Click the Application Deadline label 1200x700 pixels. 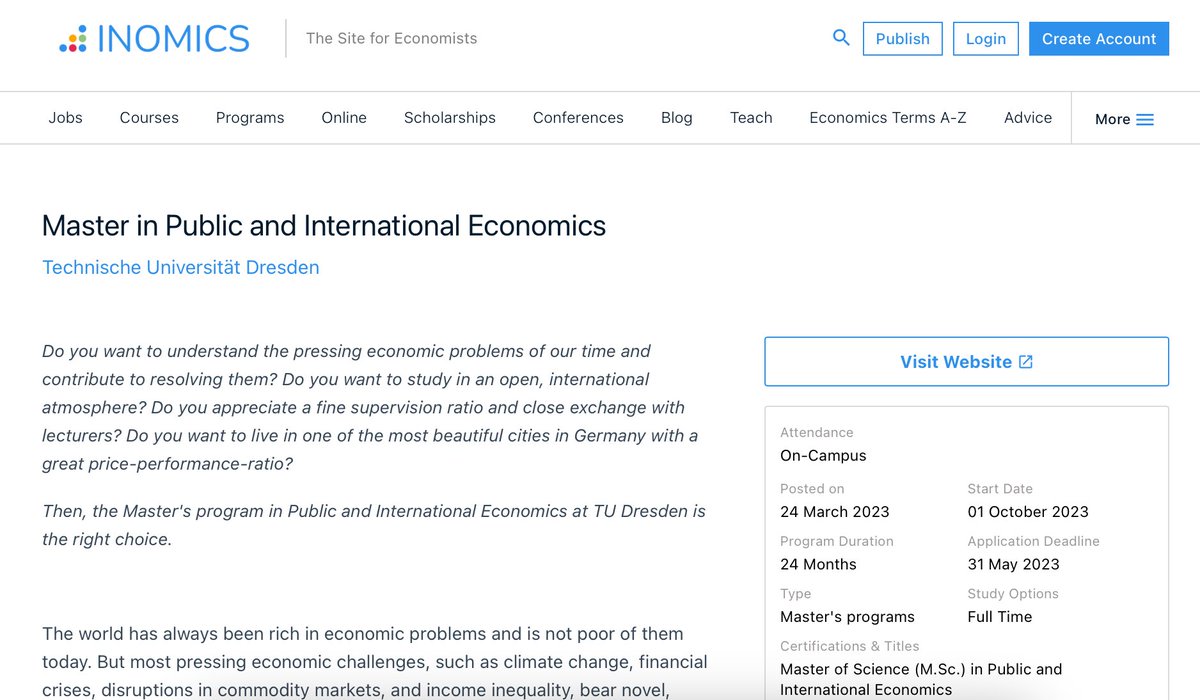click(x=1033, y=541)
